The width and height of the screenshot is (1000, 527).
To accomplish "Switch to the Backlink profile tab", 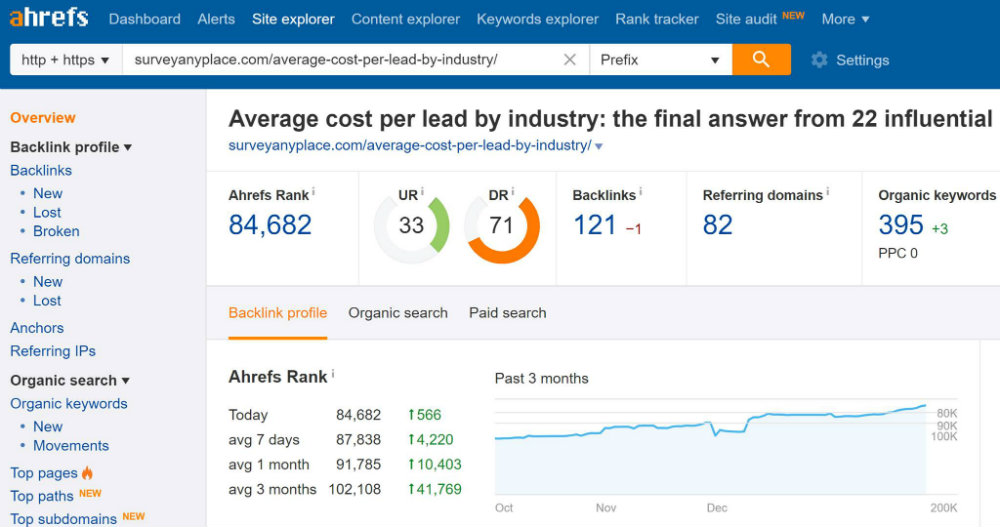I will pyautogui.click(x=277, y=313).
